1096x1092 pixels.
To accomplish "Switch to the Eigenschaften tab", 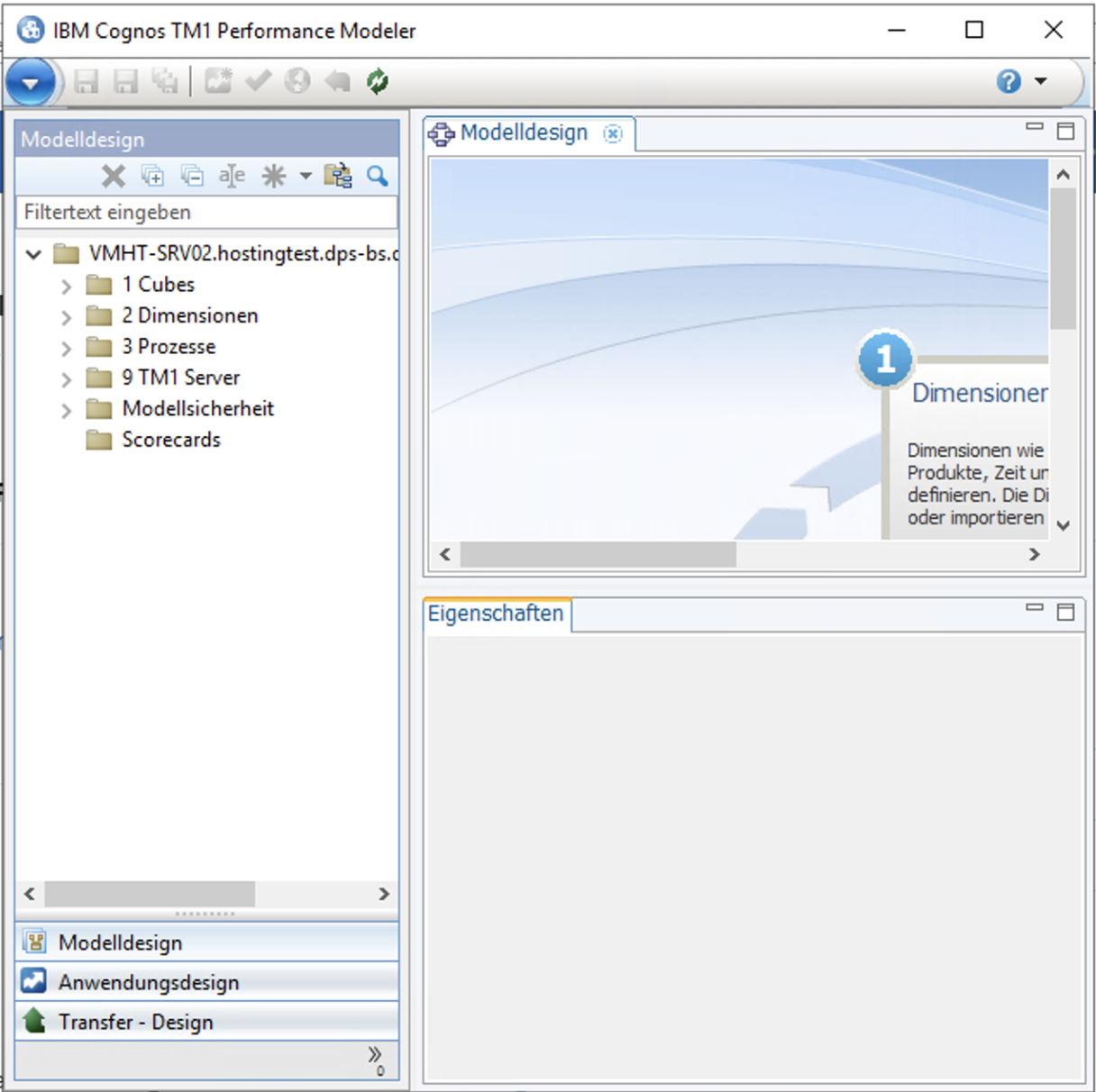I will pos(496,614).
